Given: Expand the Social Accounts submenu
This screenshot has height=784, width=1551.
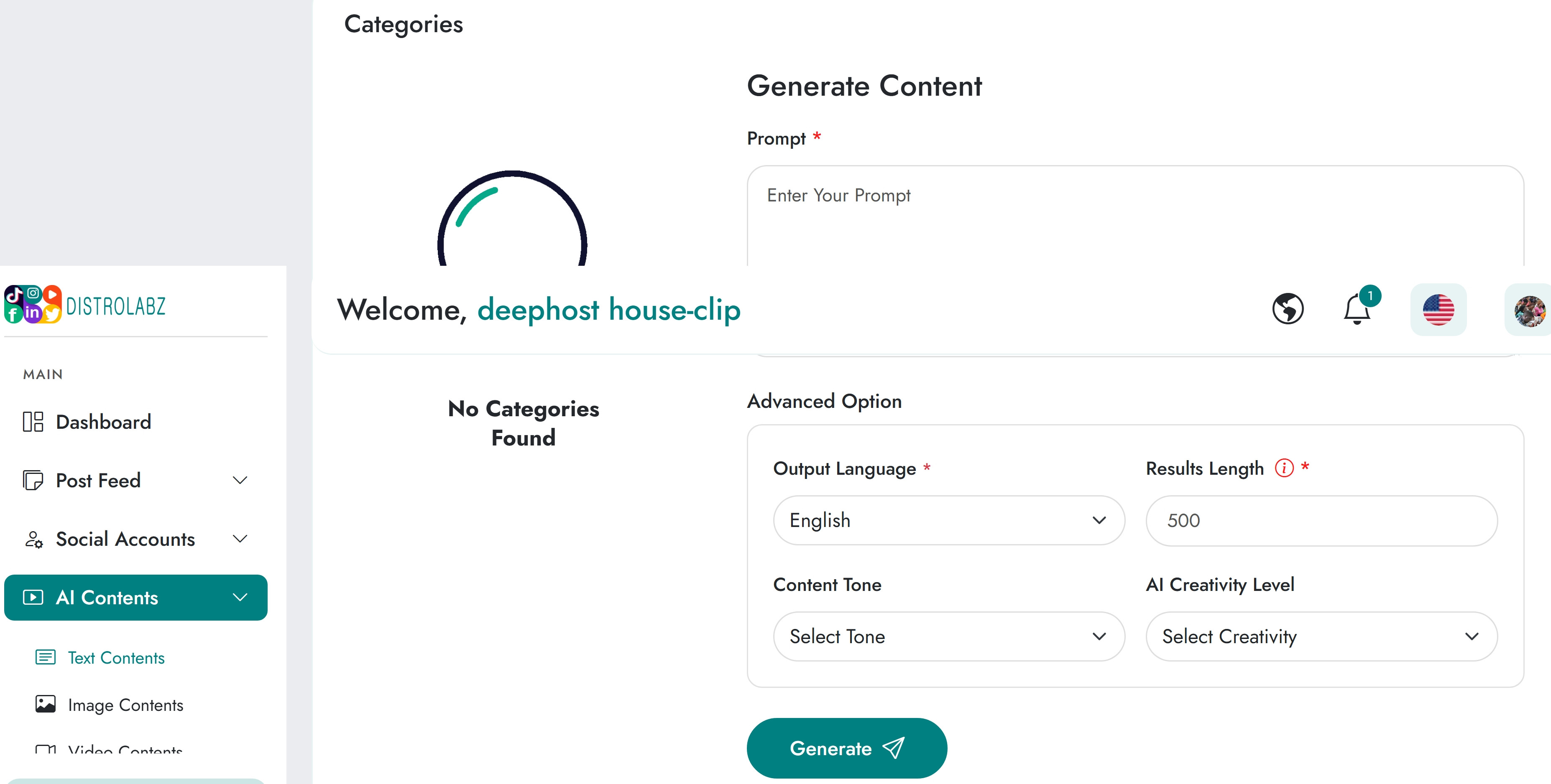Looking at the screenshot, I should 240,539.
